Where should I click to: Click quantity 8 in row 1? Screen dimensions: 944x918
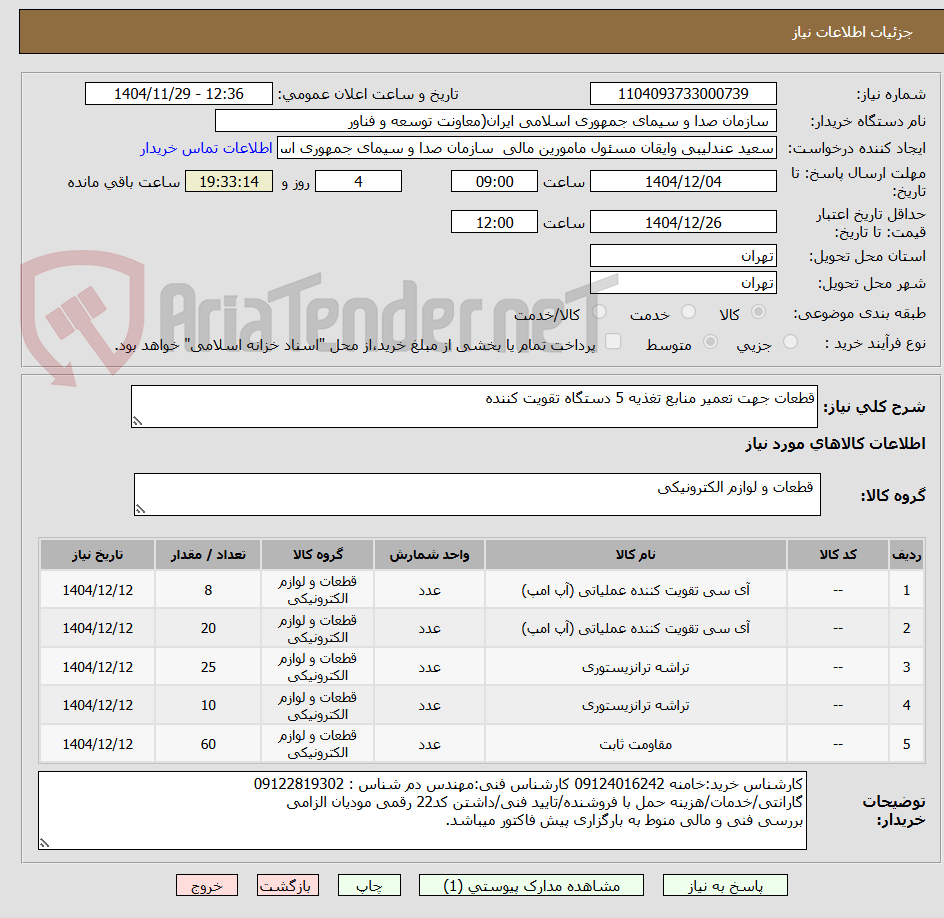click(x=208, y=590)
